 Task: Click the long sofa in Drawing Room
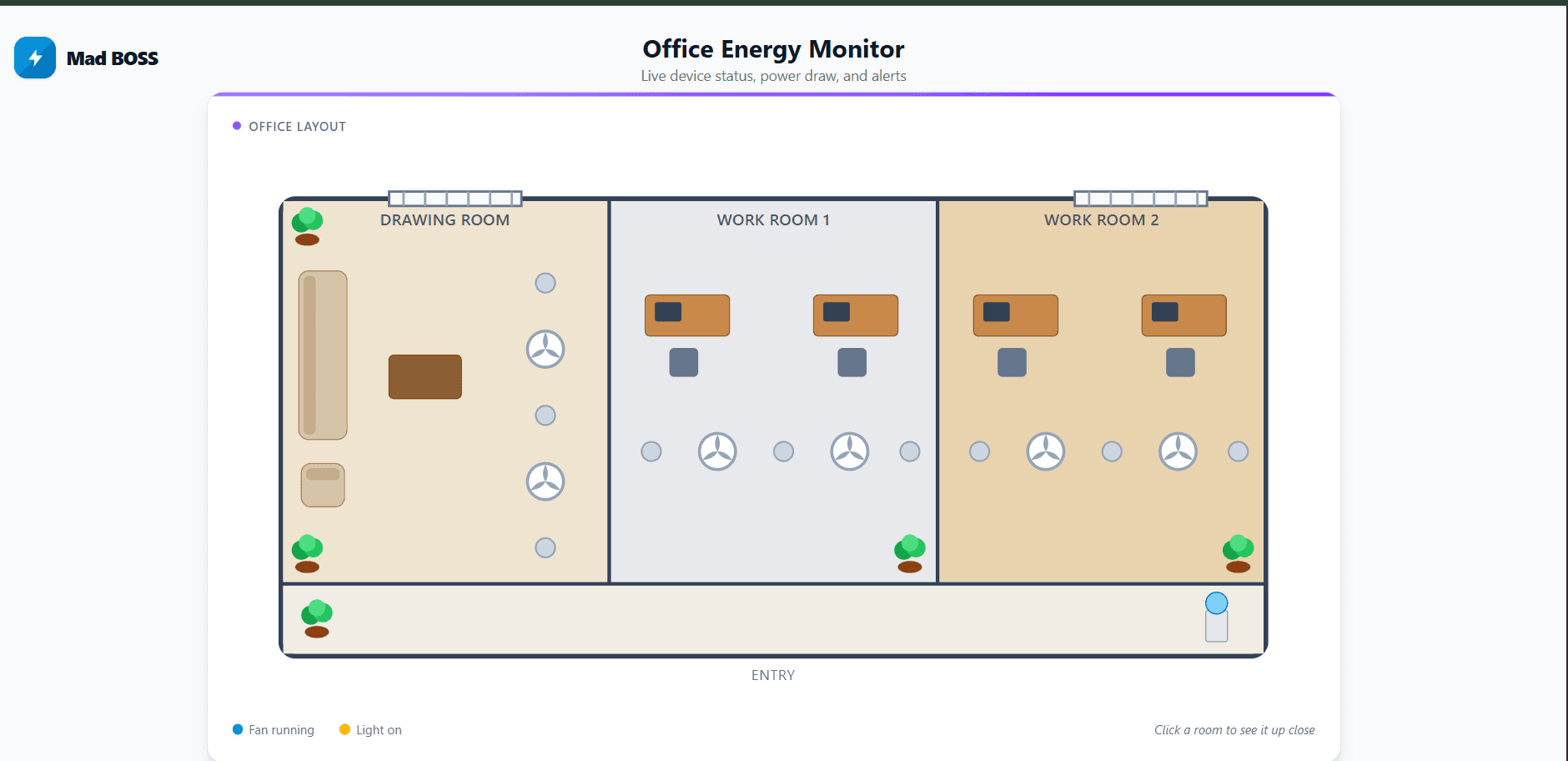[x=323, y=355]
